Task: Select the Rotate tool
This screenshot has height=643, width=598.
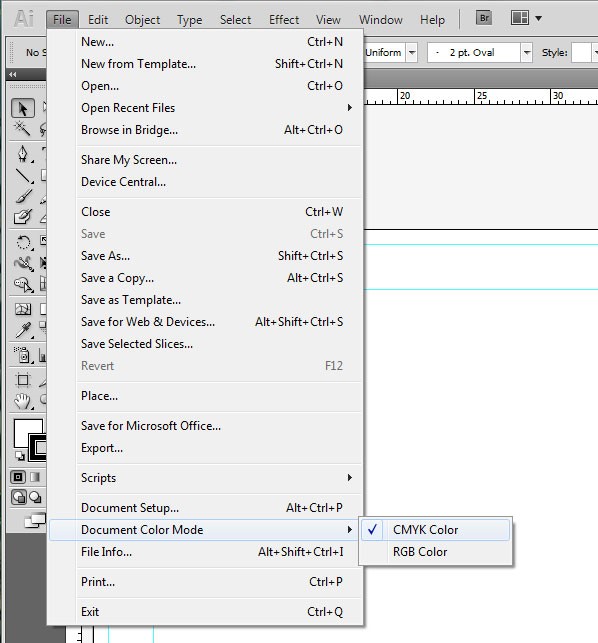Action: coord(23,242)
